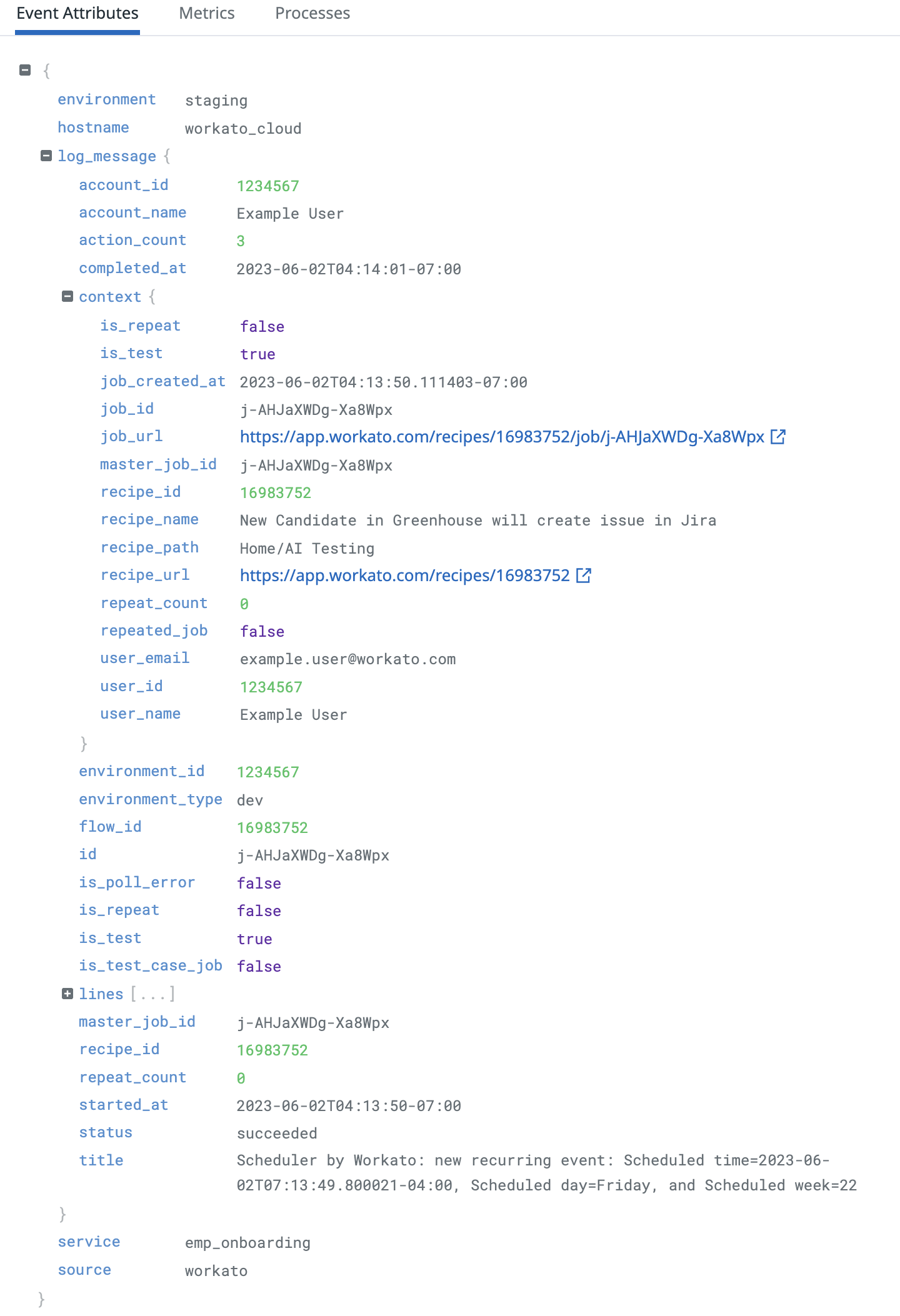
Task: Click the external link icon after job_url
Action: point(778,437)
